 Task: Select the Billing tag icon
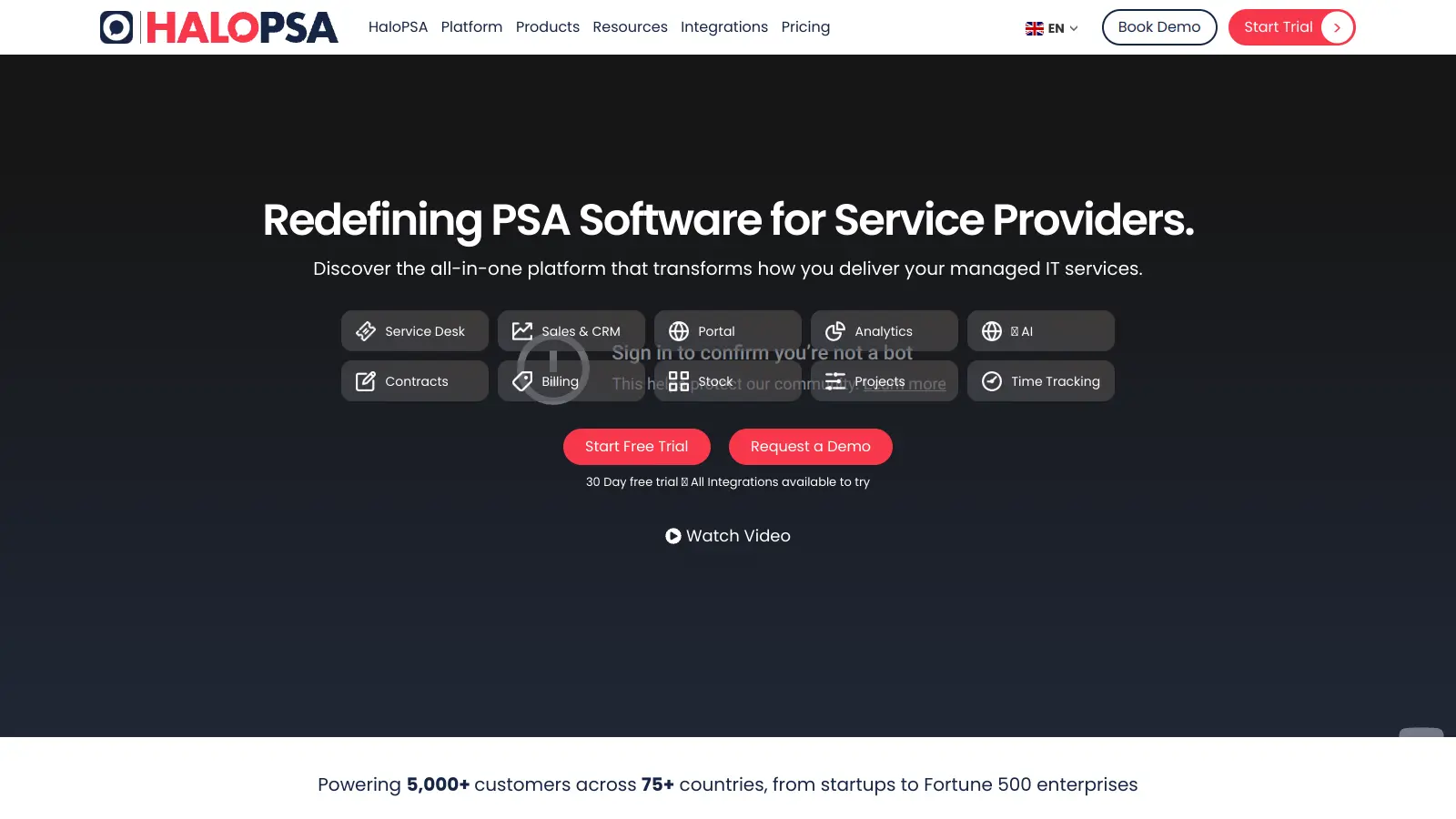click(x=521, y=380)
